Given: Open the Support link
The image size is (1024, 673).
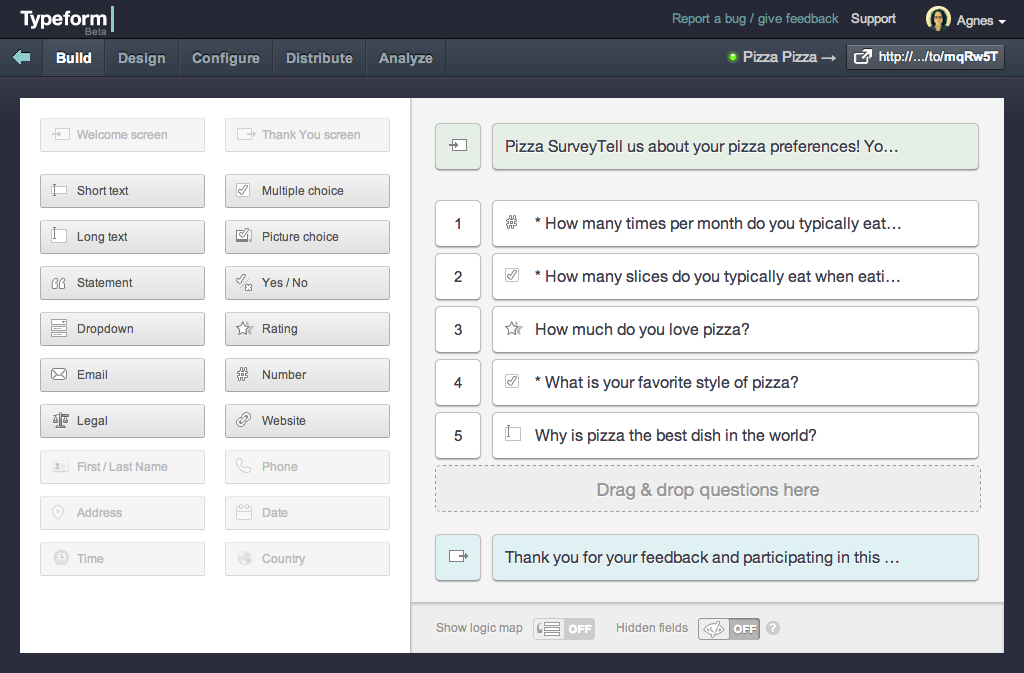Looking at the screenshot, I should [873, 19].
